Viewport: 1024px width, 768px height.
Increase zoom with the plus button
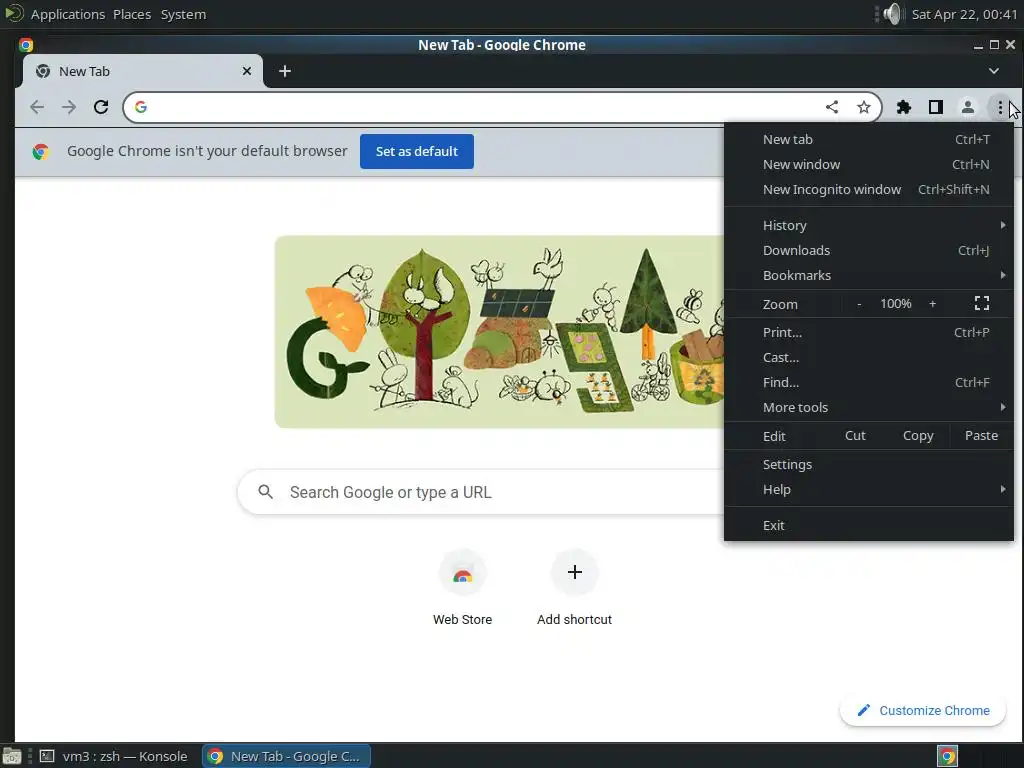tap(933, 304)
